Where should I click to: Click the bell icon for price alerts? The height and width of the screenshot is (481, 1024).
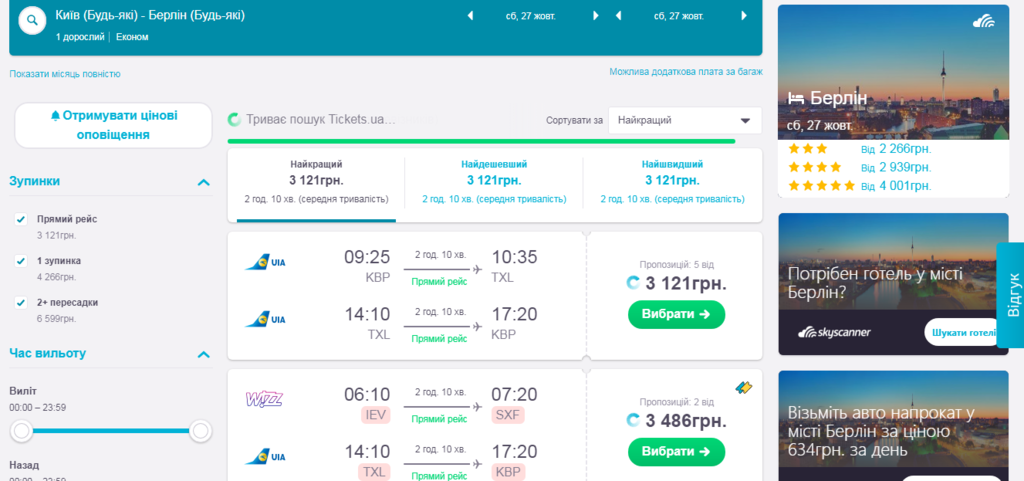point(56,115)
